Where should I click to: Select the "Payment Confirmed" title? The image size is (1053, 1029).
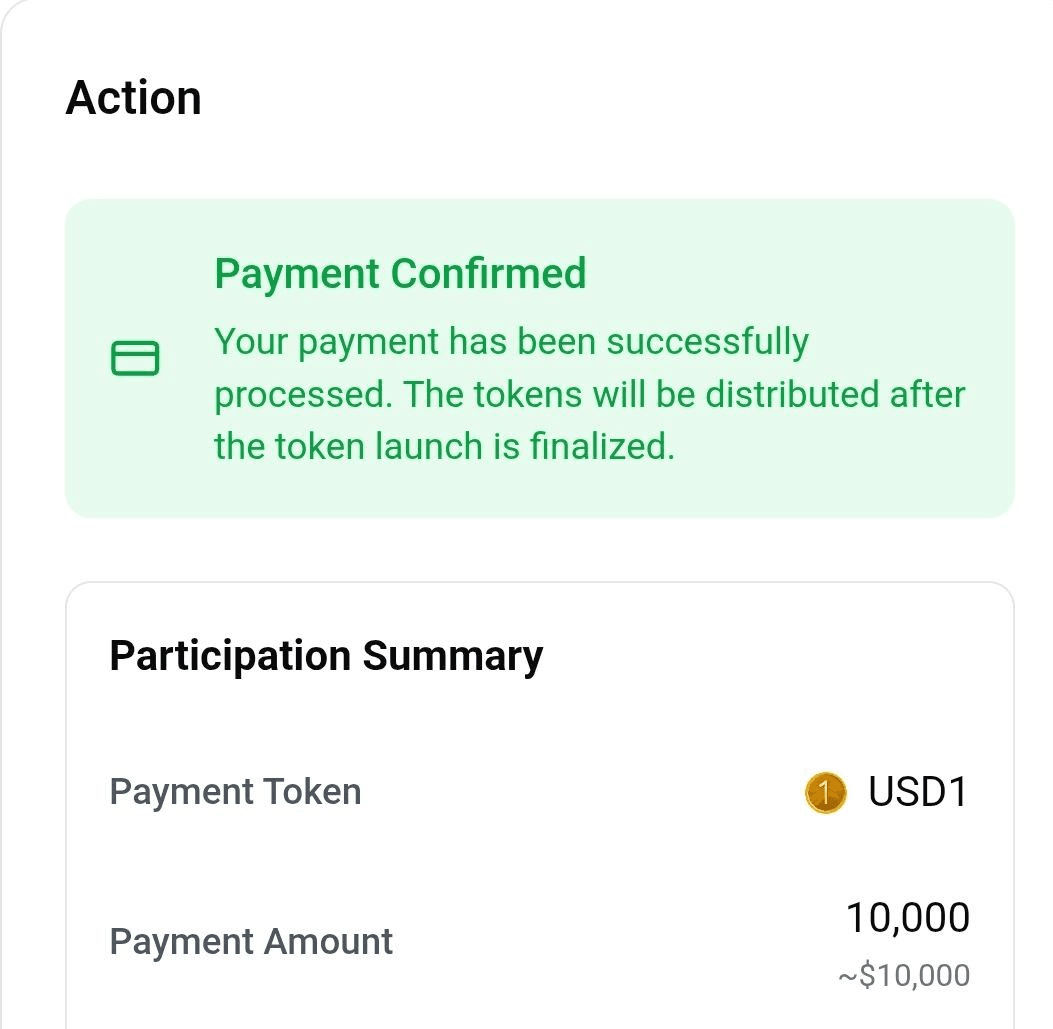(400, 274)
